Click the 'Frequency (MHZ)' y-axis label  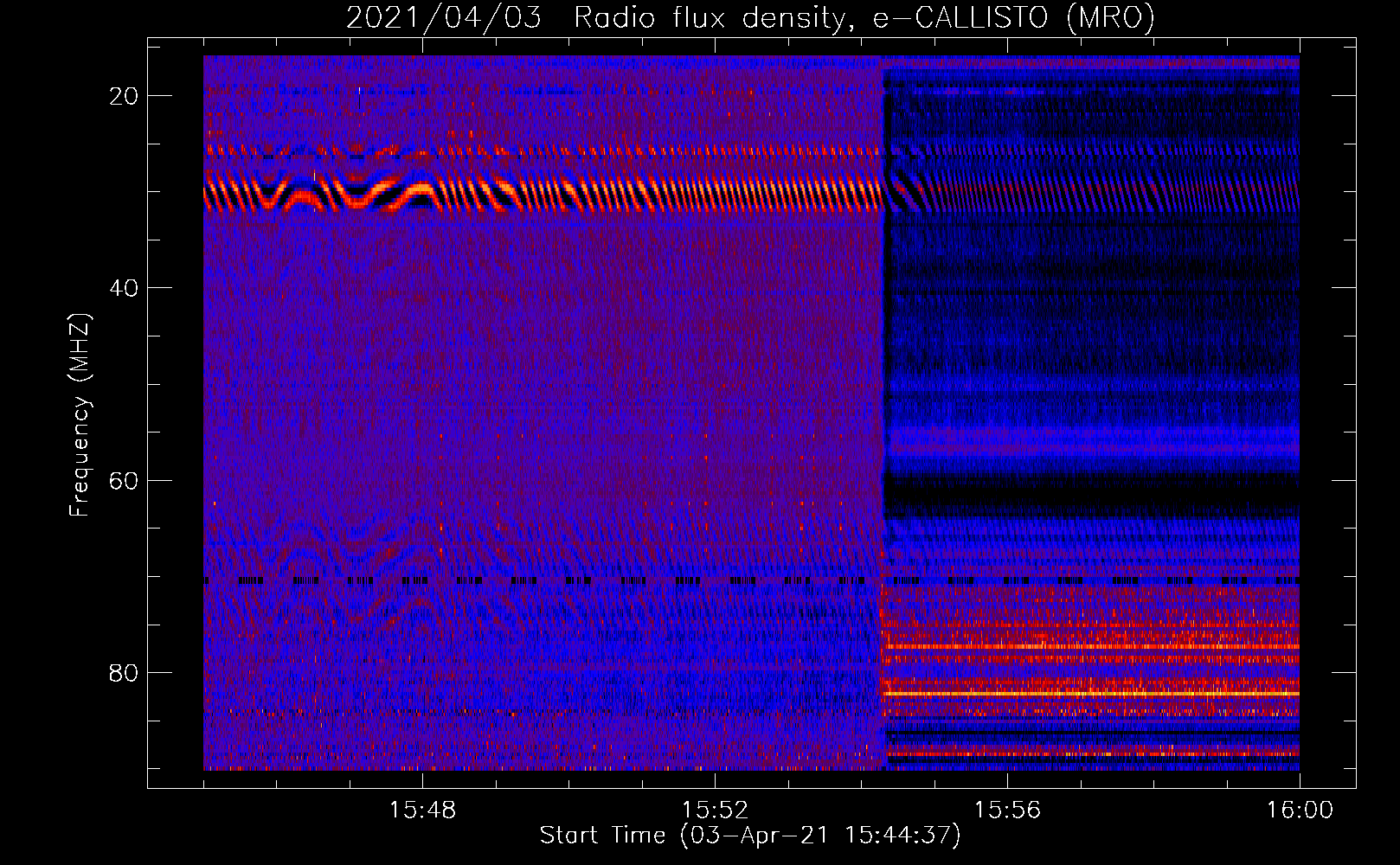pyautogui.click(x=80, y=415)
